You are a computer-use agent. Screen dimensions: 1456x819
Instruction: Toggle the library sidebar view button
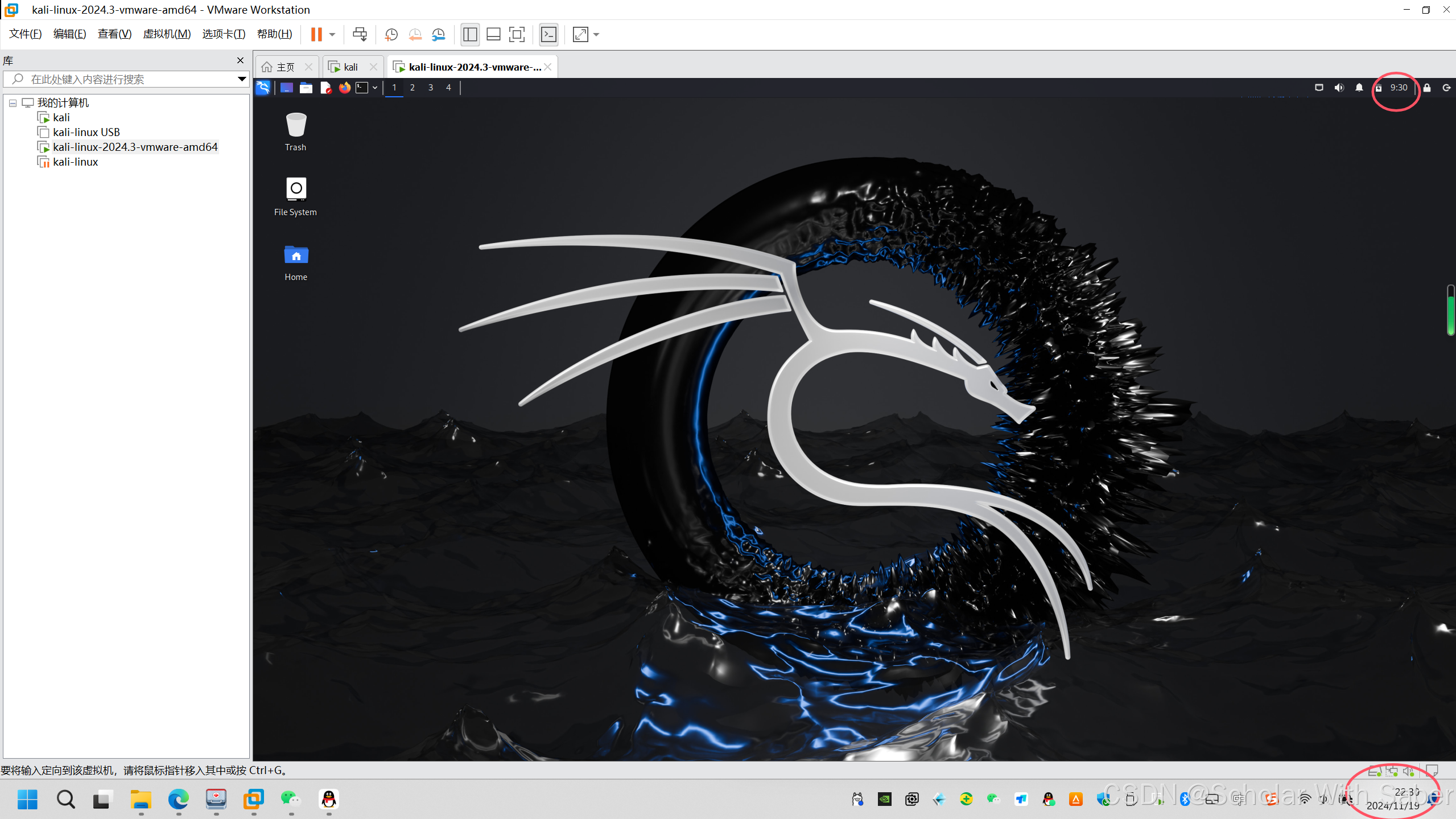(x=470, y=35)
